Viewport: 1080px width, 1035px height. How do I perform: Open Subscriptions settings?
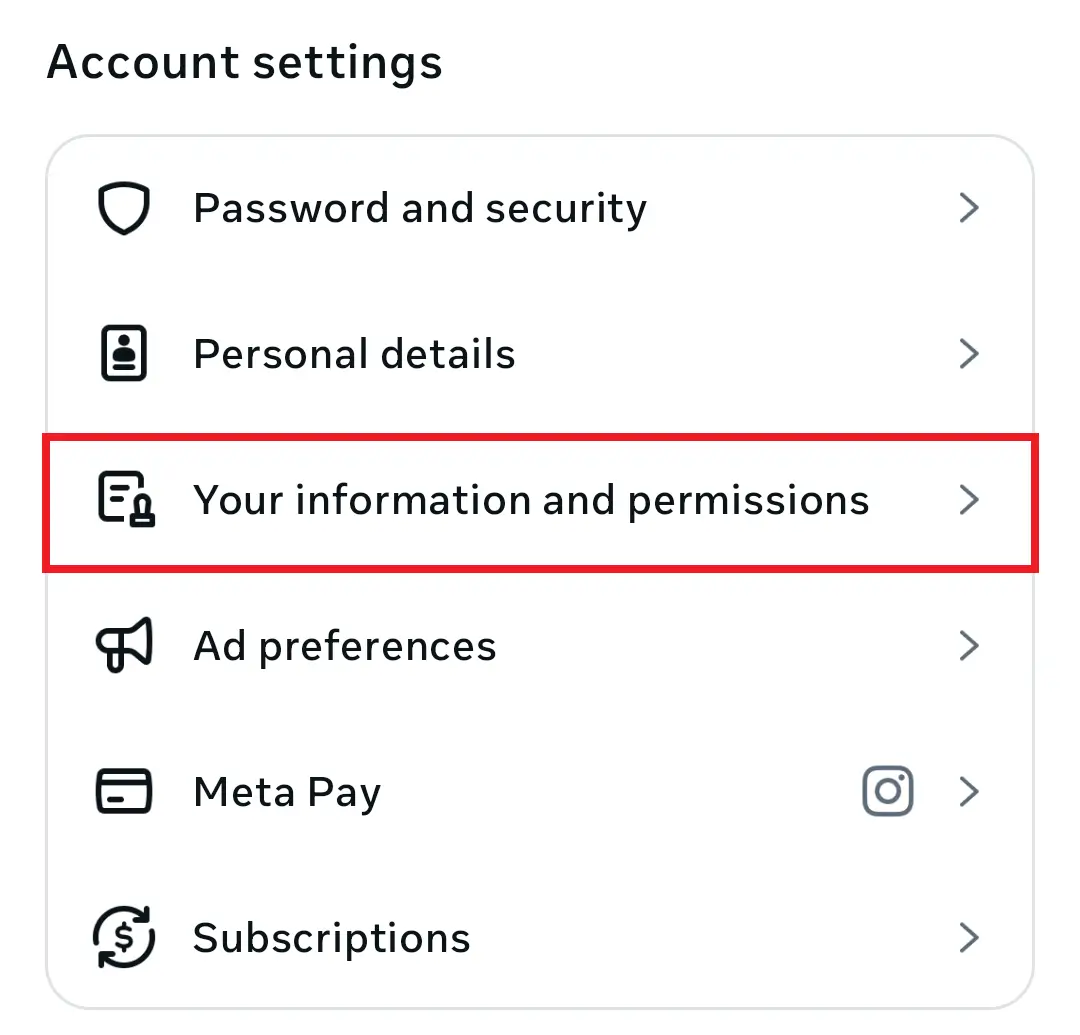pyautogui.click(x=332, y=938)
